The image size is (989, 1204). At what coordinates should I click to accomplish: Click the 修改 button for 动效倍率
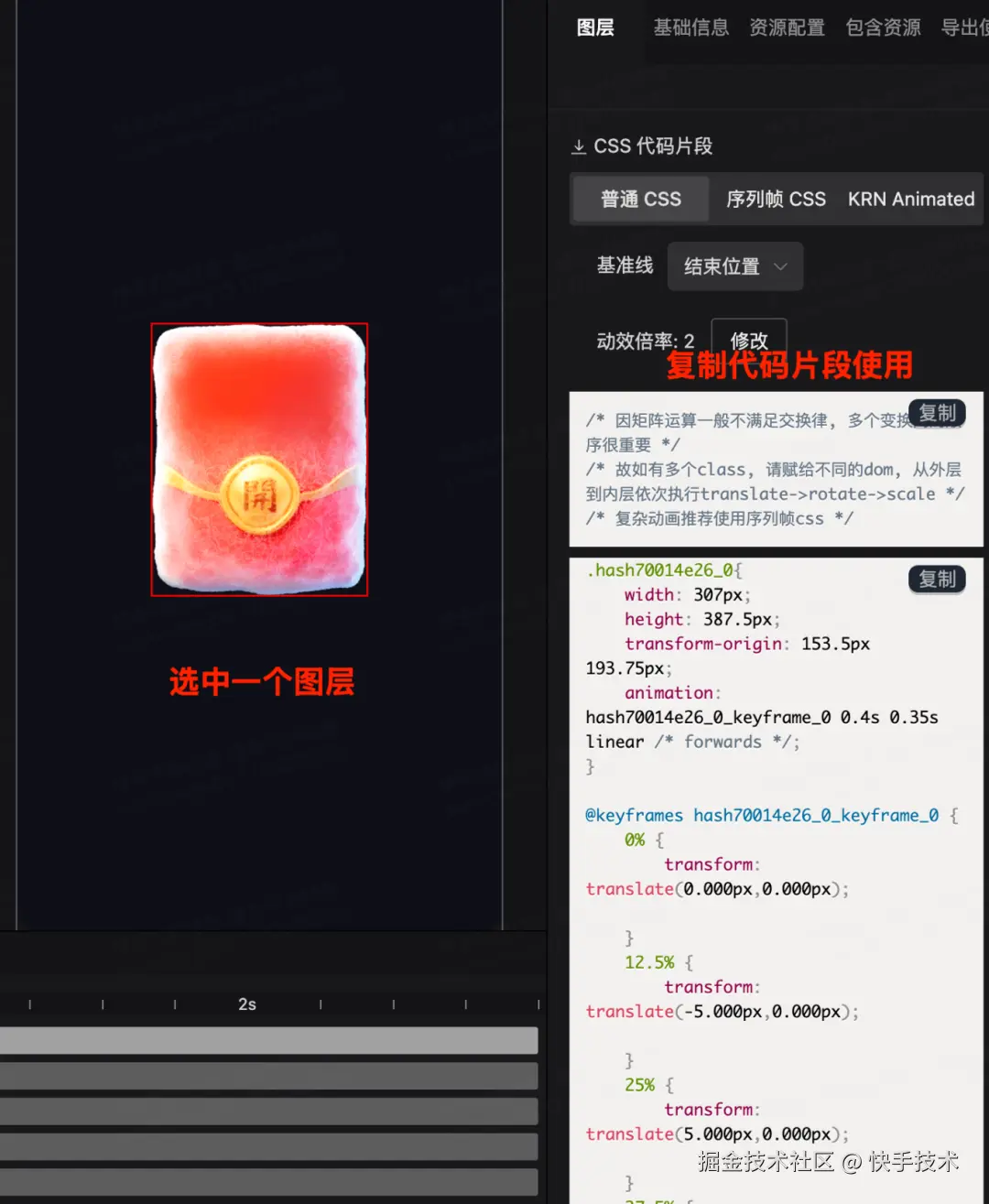pyautogui.click(x=749, y=341)
